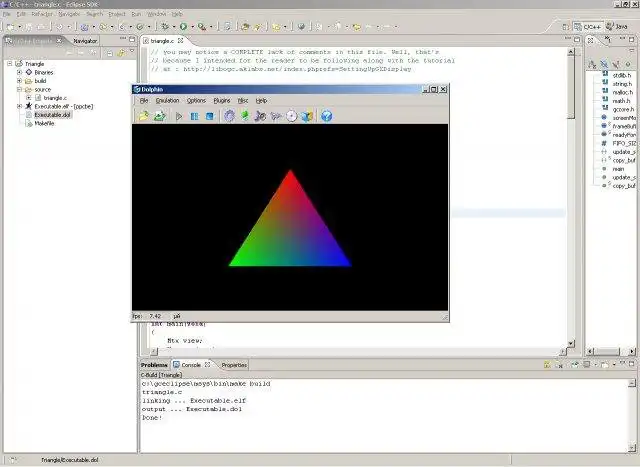Open the Debug button's dropdown arrow
Screen dimensions: 640x467
[174, 27]
